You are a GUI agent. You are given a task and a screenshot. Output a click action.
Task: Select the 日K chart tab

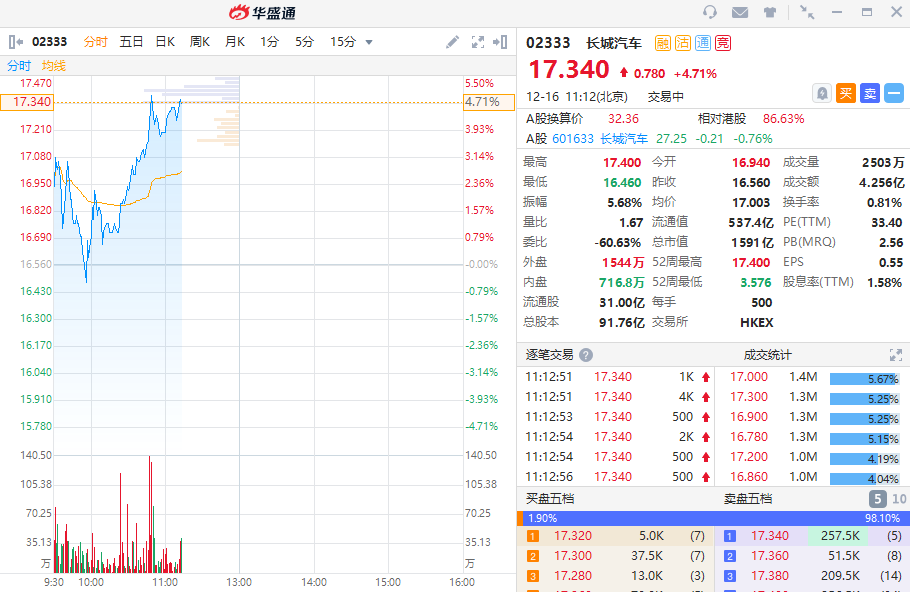[x=165, y=42]
